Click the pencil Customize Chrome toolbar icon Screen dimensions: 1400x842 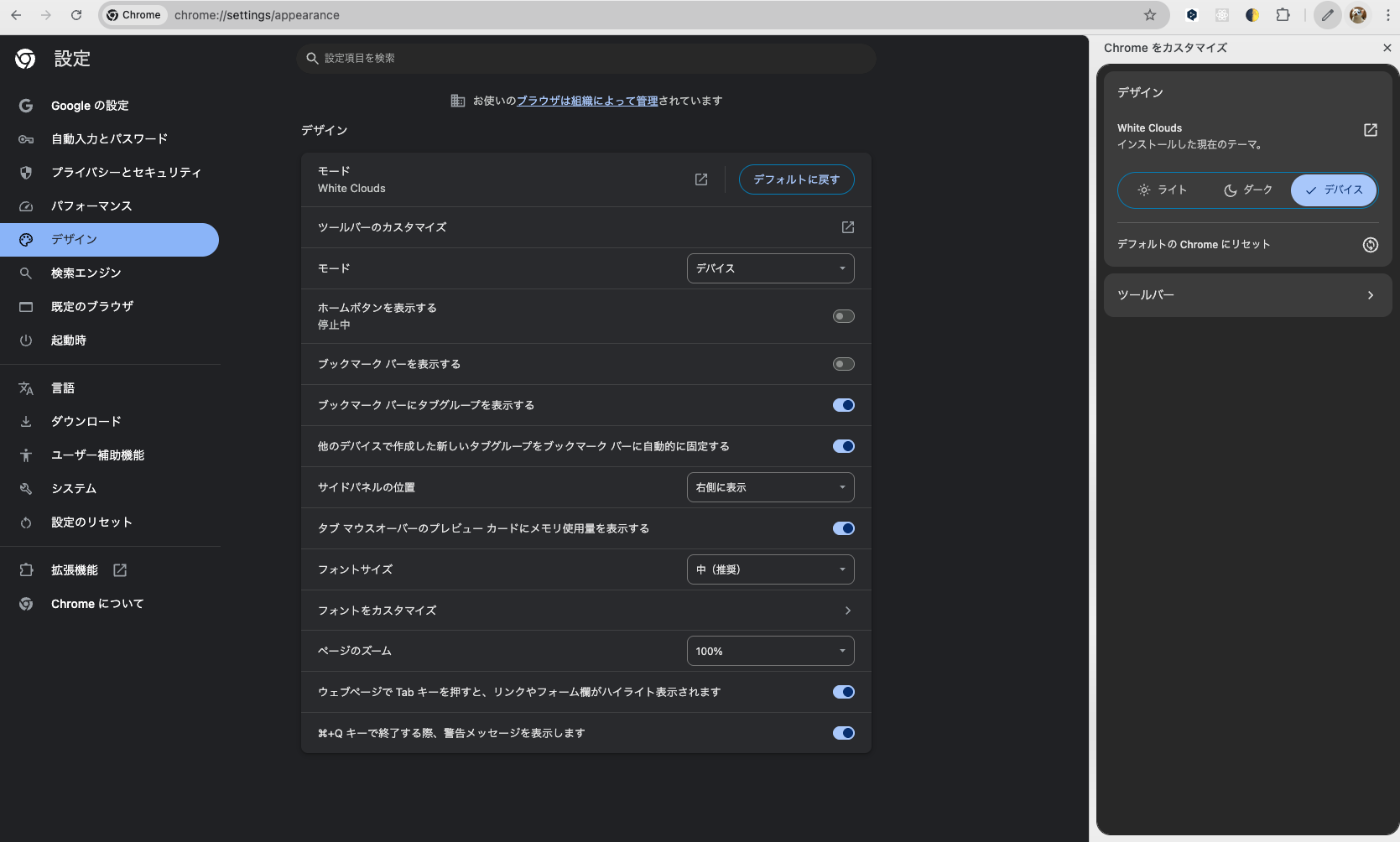pyautogui.click(x=1327, y=15)
